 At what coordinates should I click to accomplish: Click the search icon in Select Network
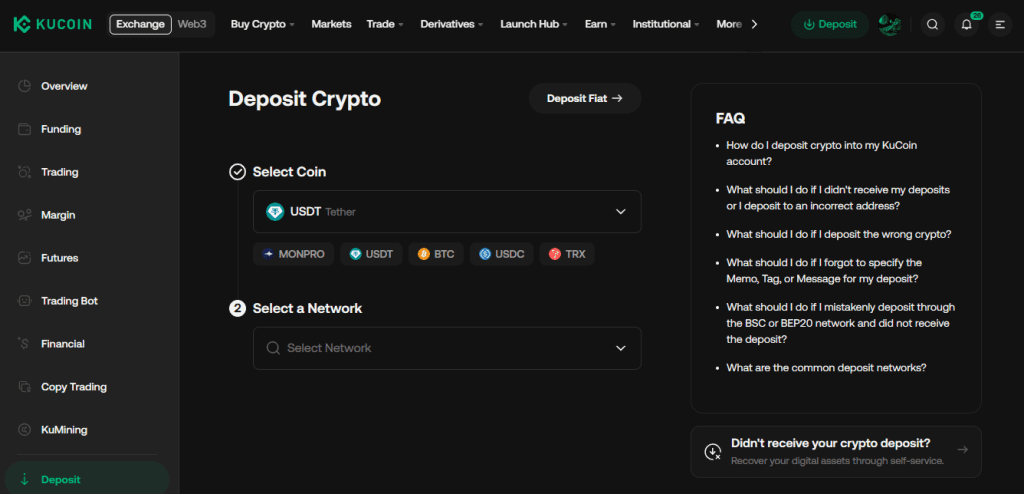pyautogui.click(x=273, y=348)
